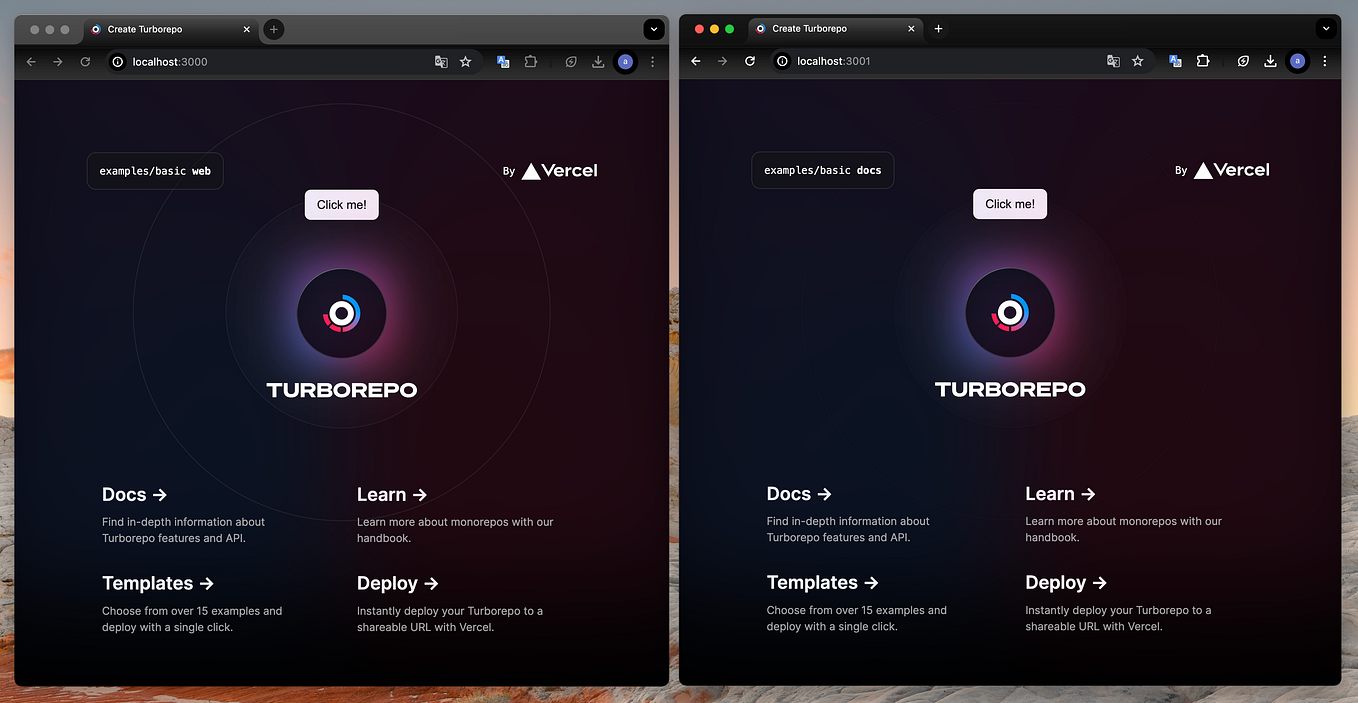The image size is (1358, 703).
Task: Click TURBOREPO wordmark in web app
Action: click(x=342, y=390)
